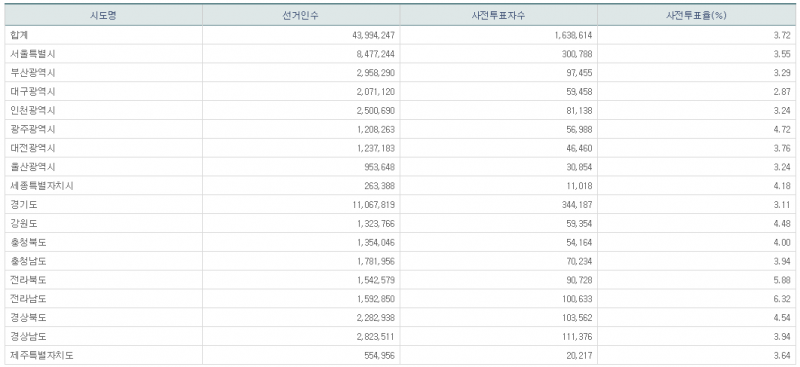Select the 서울특별시 row label

[33, 54]
